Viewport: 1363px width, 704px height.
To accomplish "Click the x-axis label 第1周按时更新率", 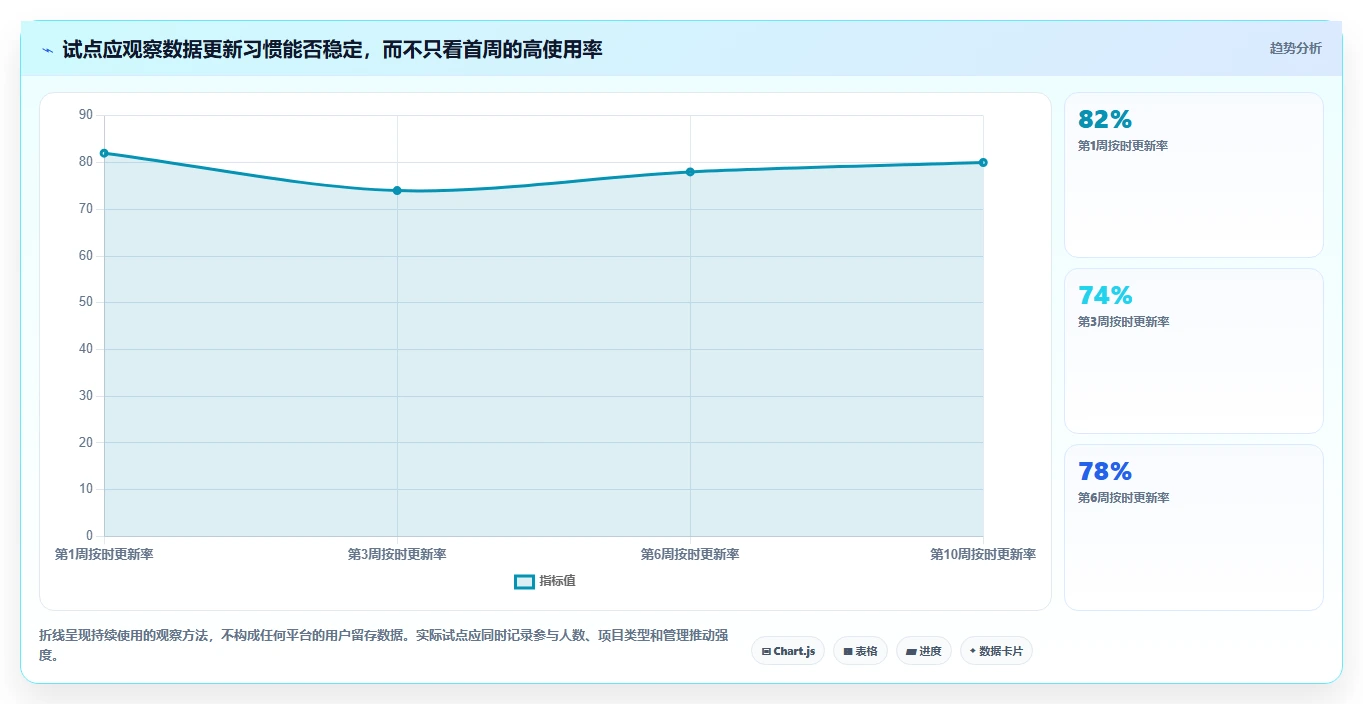I will pyautogui.click(x=104, y=554).
